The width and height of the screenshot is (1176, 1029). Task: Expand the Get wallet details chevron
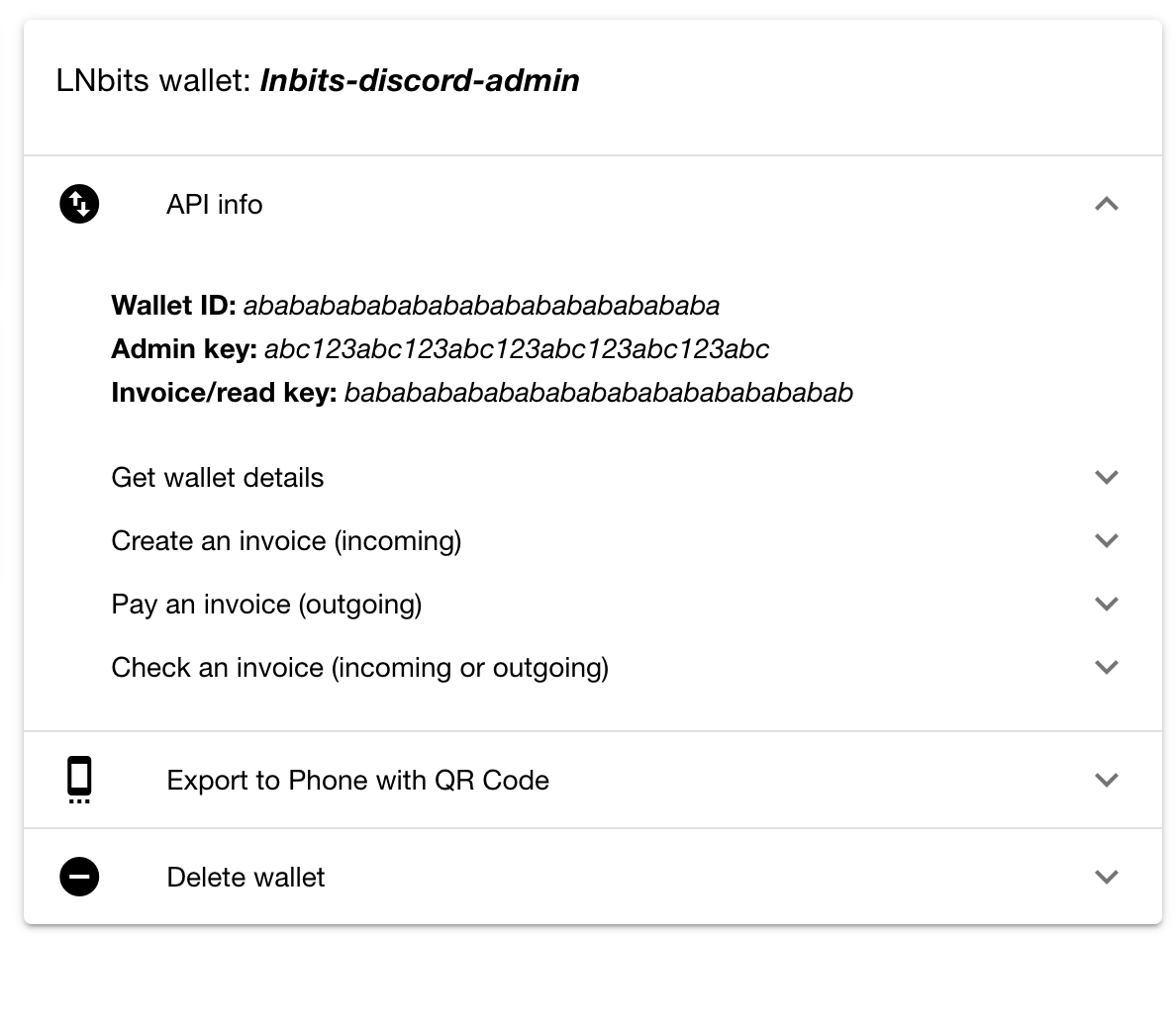tap(1107, 477)
